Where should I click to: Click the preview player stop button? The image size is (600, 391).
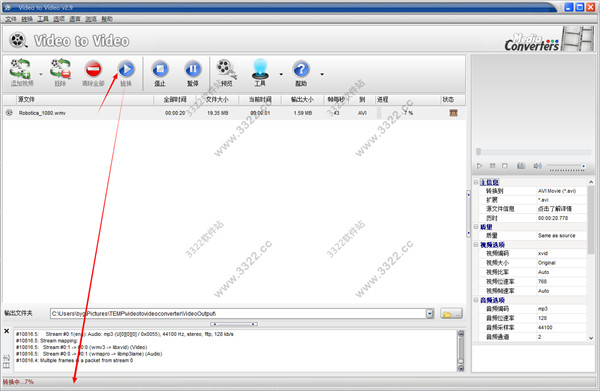[x=505, y=166]
